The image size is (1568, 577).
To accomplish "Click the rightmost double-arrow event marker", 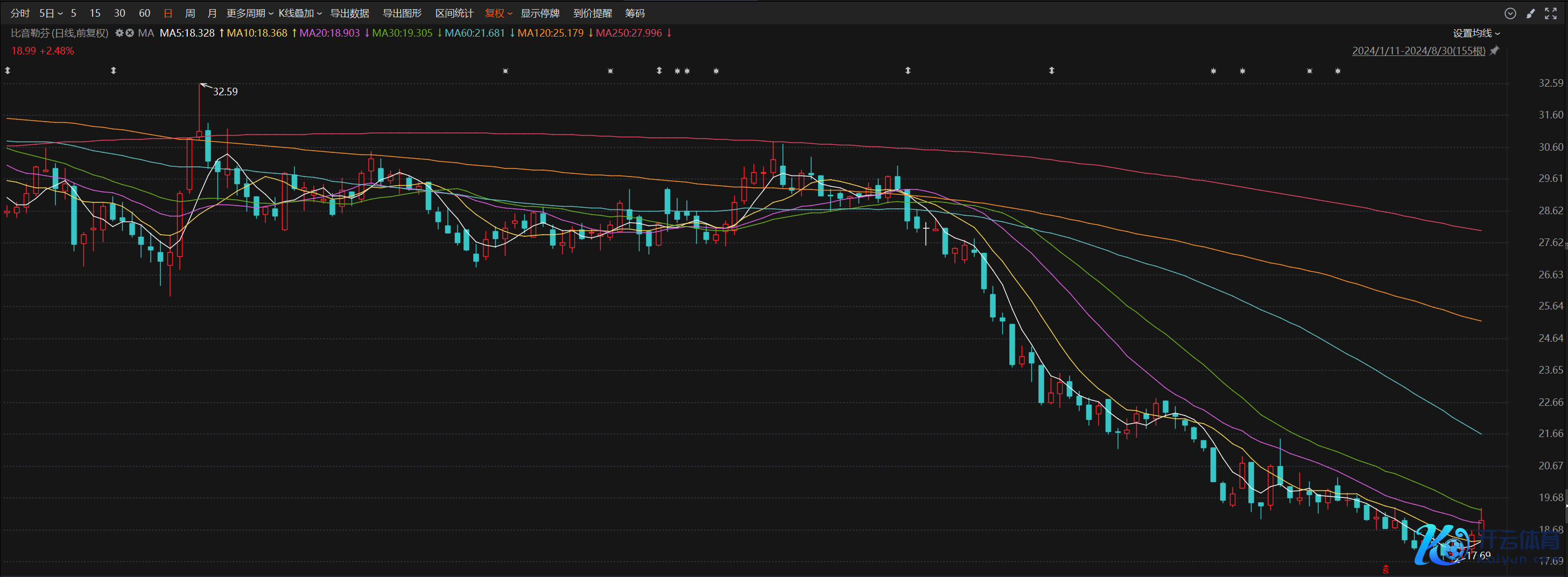I will (1052, 71).
